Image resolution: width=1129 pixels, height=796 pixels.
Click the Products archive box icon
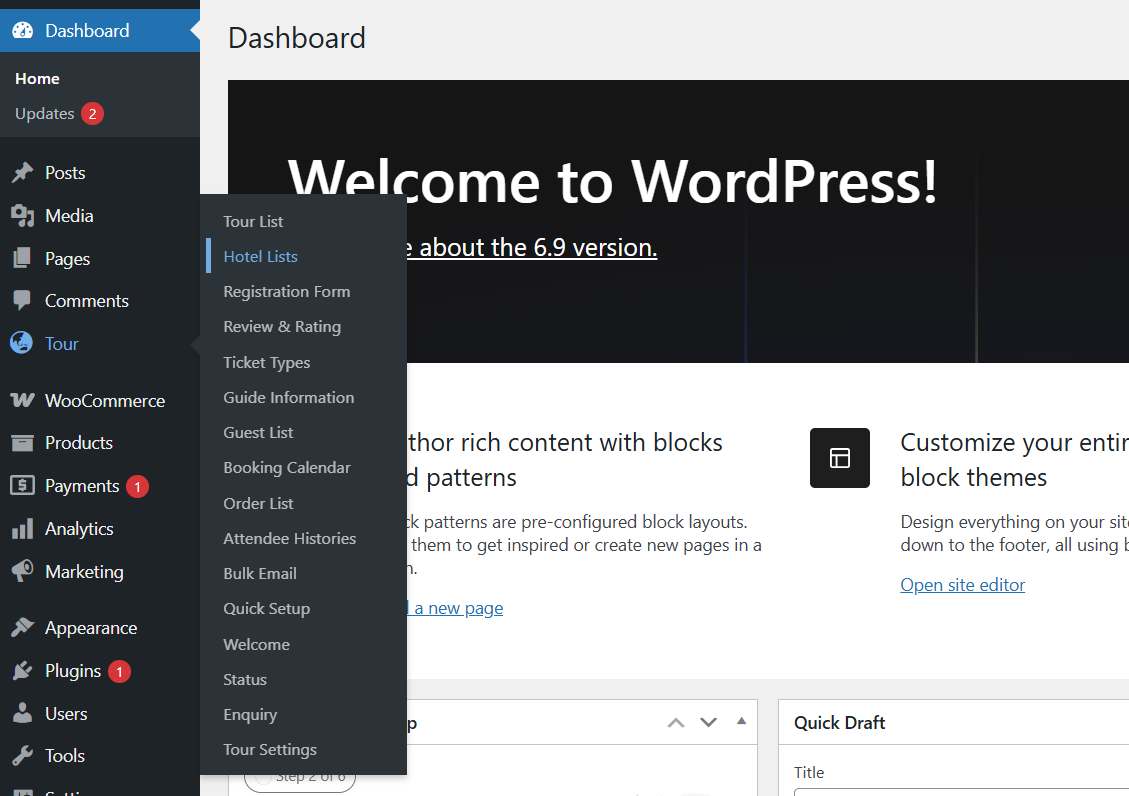[x=22, y=443]
